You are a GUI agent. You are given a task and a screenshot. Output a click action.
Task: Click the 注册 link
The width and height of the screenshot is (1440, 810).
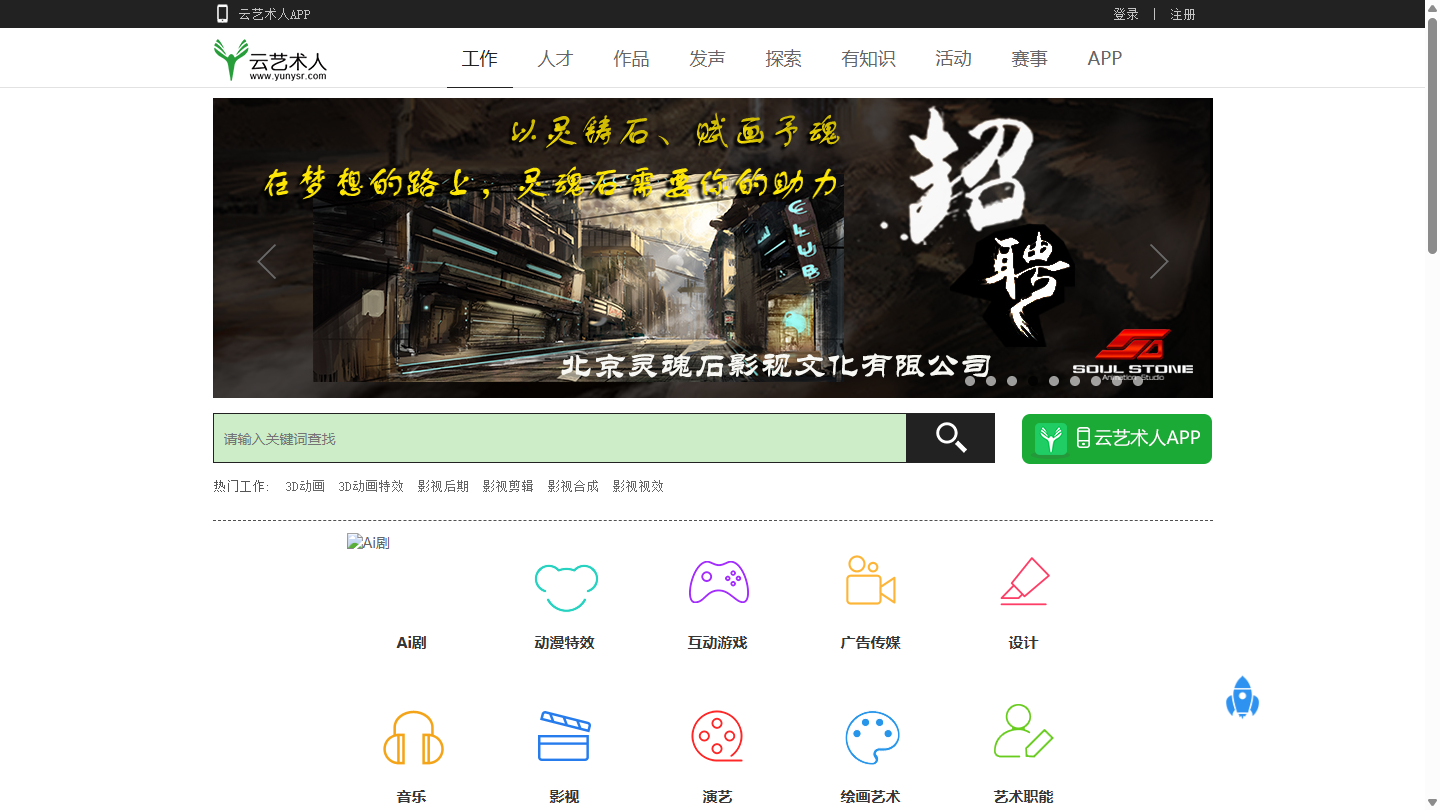[x=1183, y=14]
